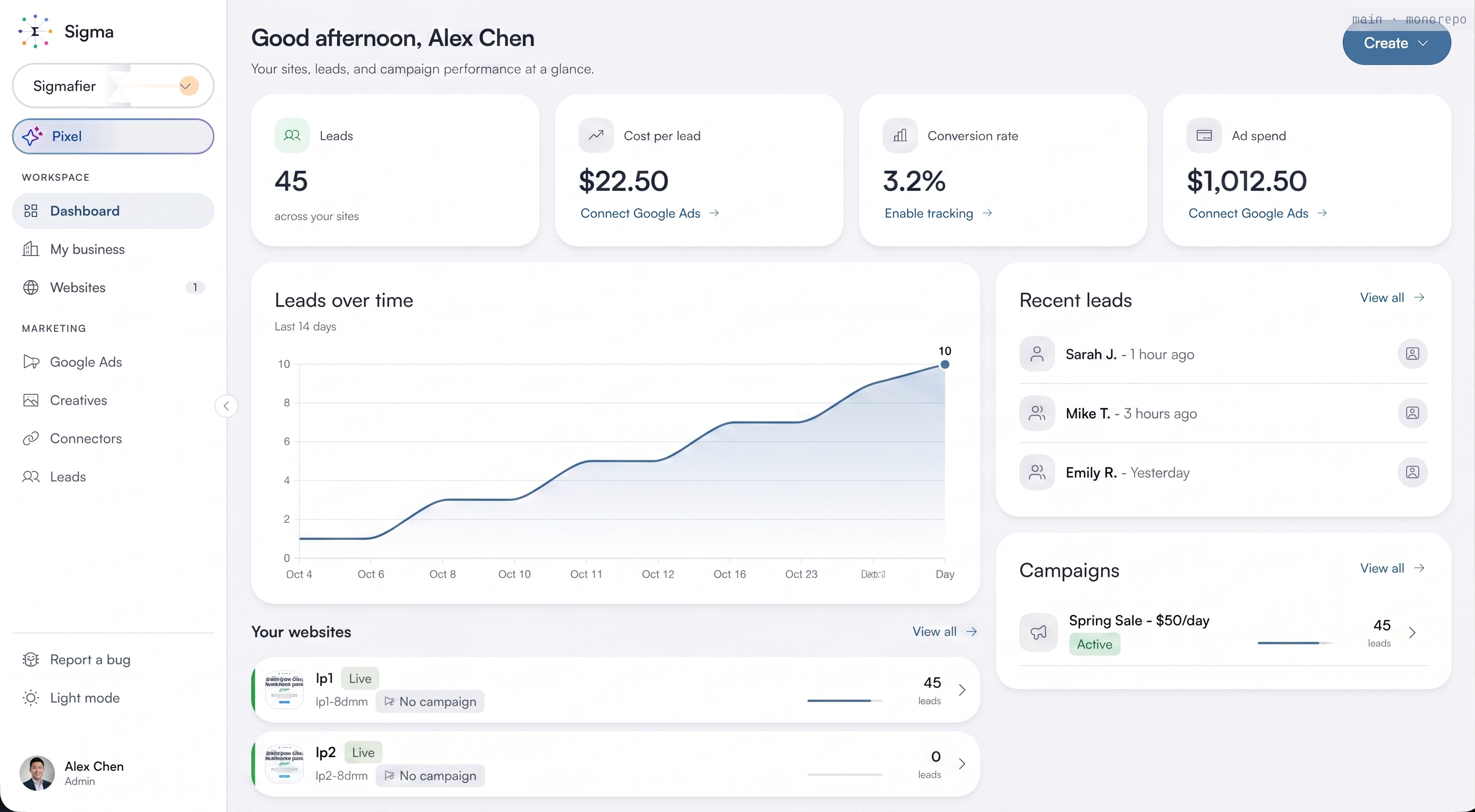Click Sarah J. avatar icon
The image size is (1475, 812).
click(1037, 354)
